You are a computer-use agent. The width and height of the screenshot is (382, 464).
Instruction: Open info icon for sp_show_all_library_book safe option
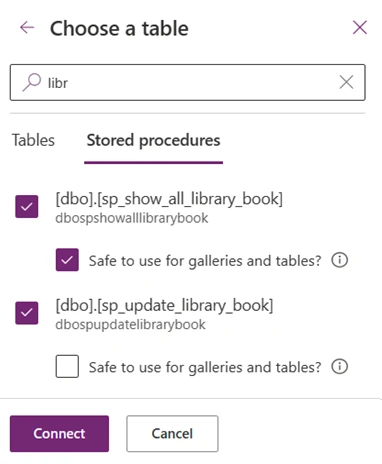point(339,260)
